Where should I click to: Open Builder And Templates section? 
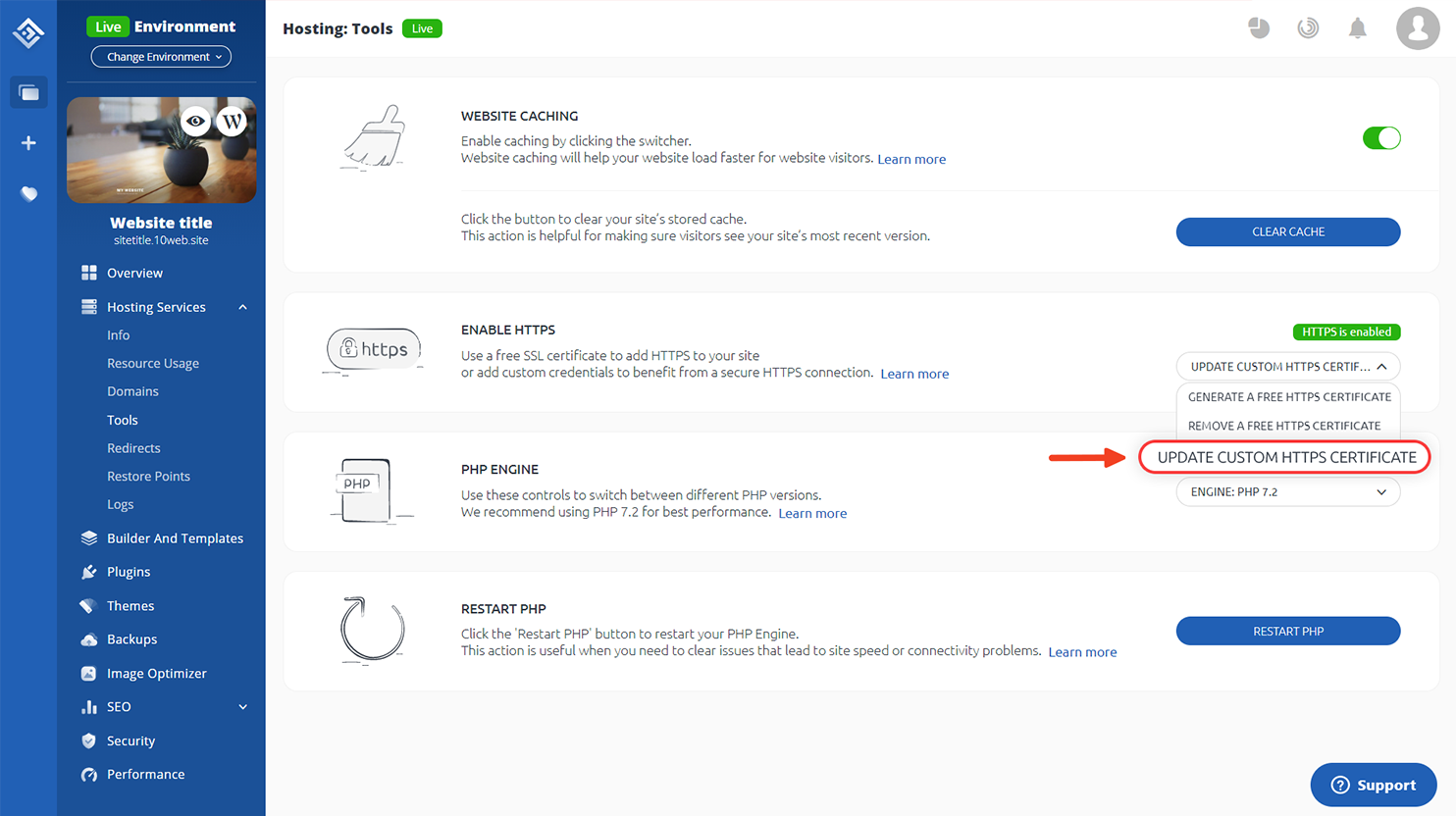pyautogui.click(x=175, y=538)
